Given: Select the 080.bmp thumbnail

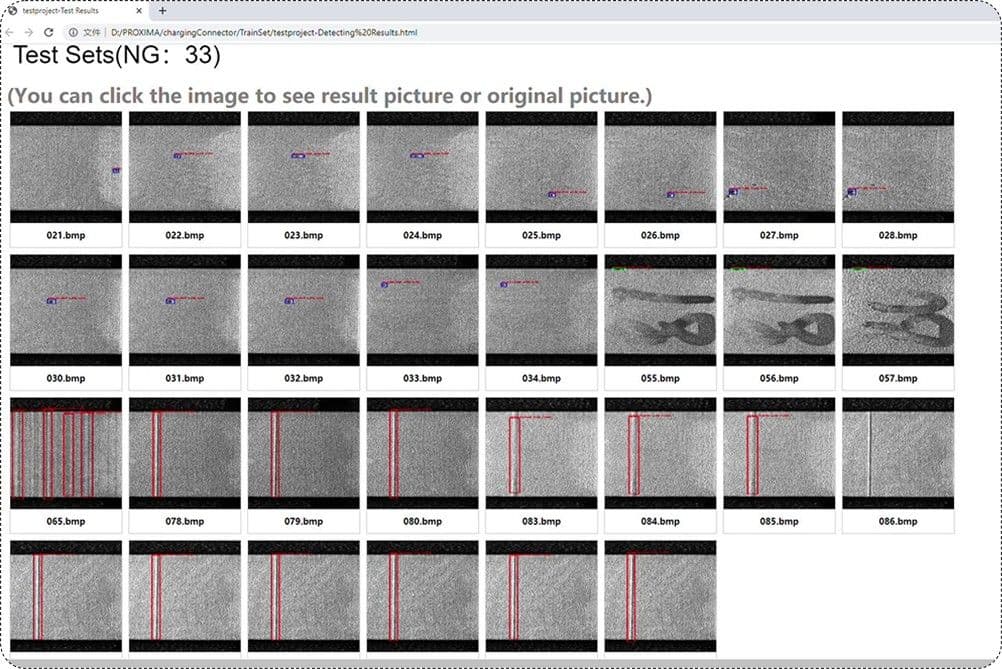Looking at the screenshot, I should [422, 453].
